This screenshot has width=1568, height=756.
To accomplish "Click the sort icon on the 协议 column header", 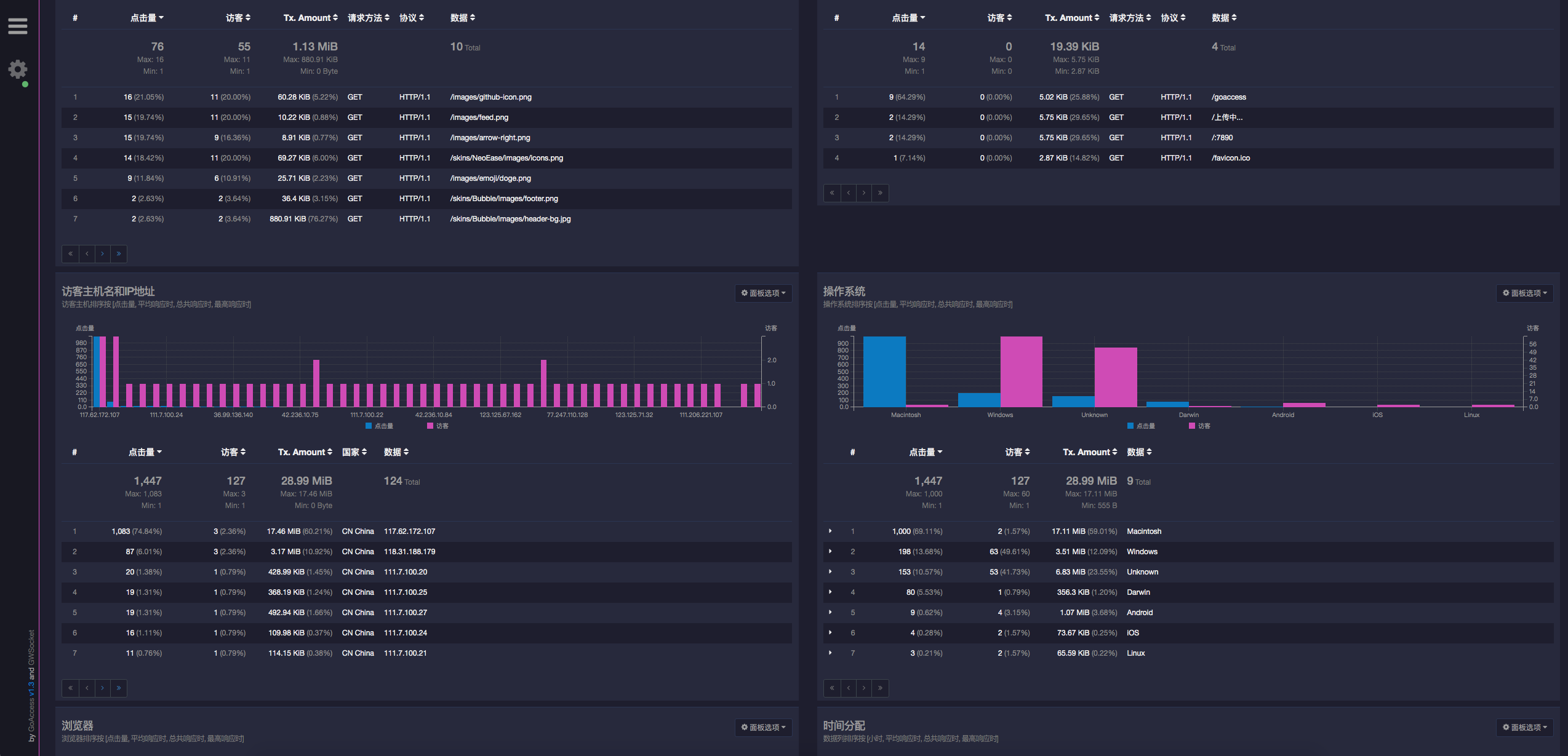I will coord(422,17).
